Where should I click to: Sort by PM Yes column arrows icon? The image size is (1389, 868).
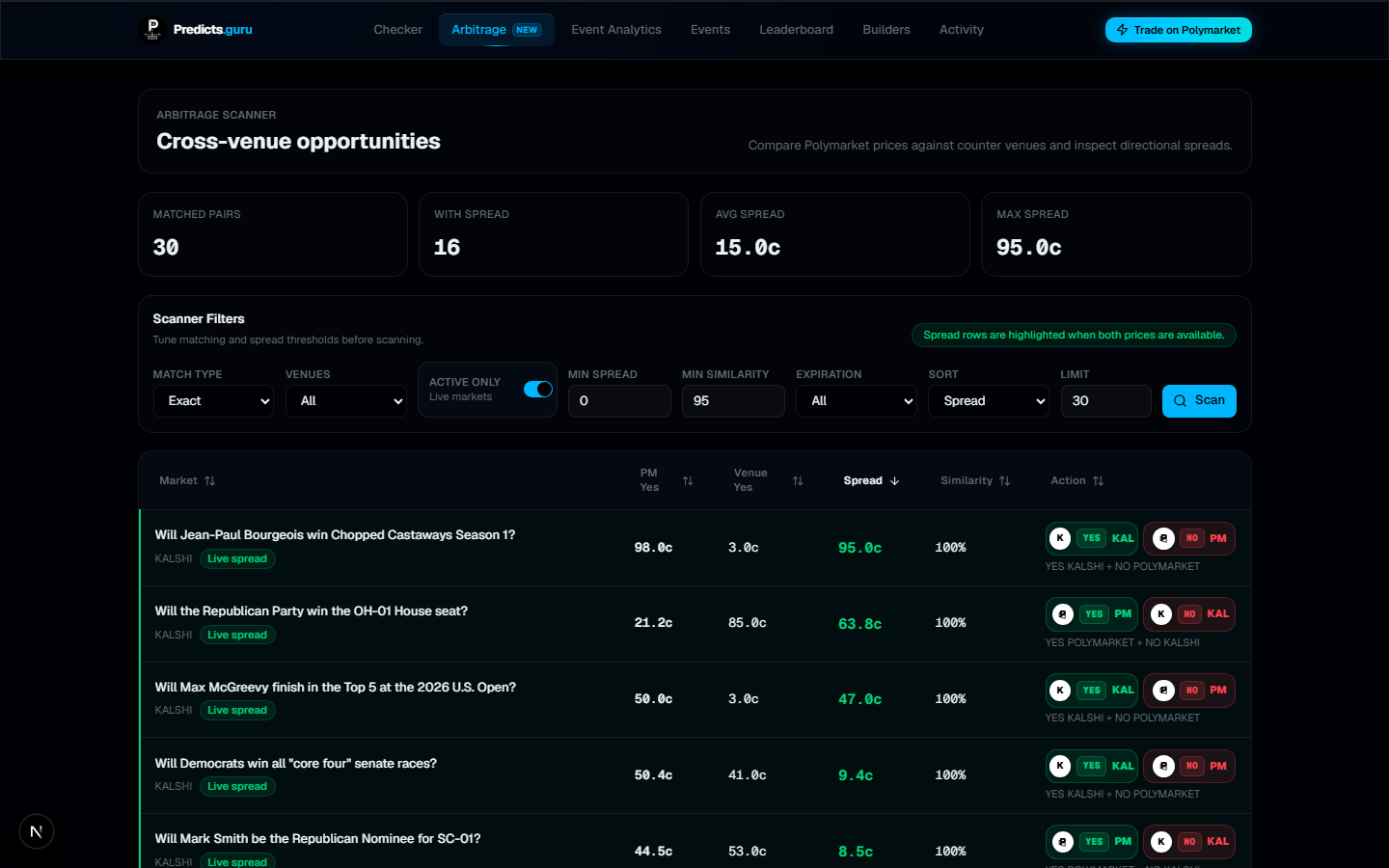(688, 480)
